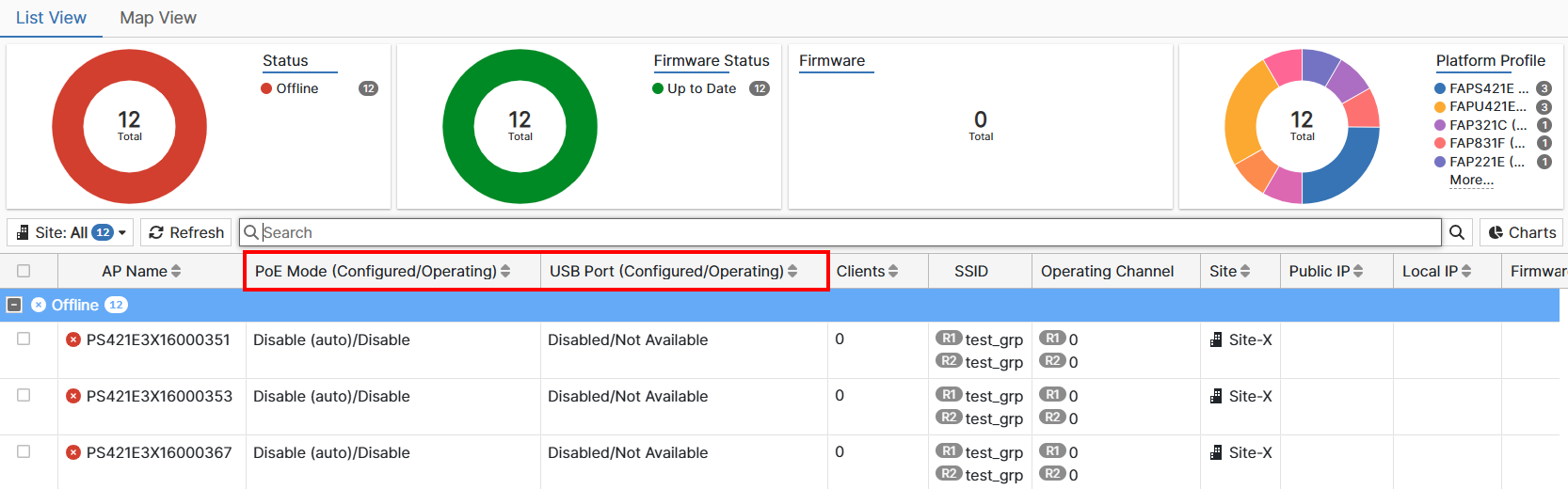Check the box for PS421E3X16000353
The height and width of the screenshot is (489, 1568).
[24, 395]
